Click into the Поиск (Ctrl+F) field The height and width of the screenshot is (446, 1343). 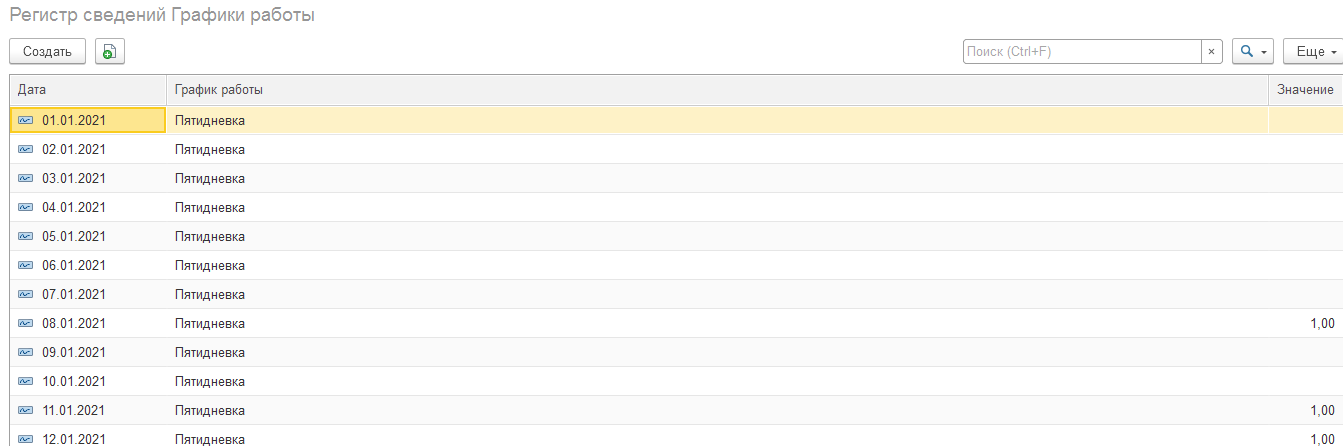tap(1081, 52)
